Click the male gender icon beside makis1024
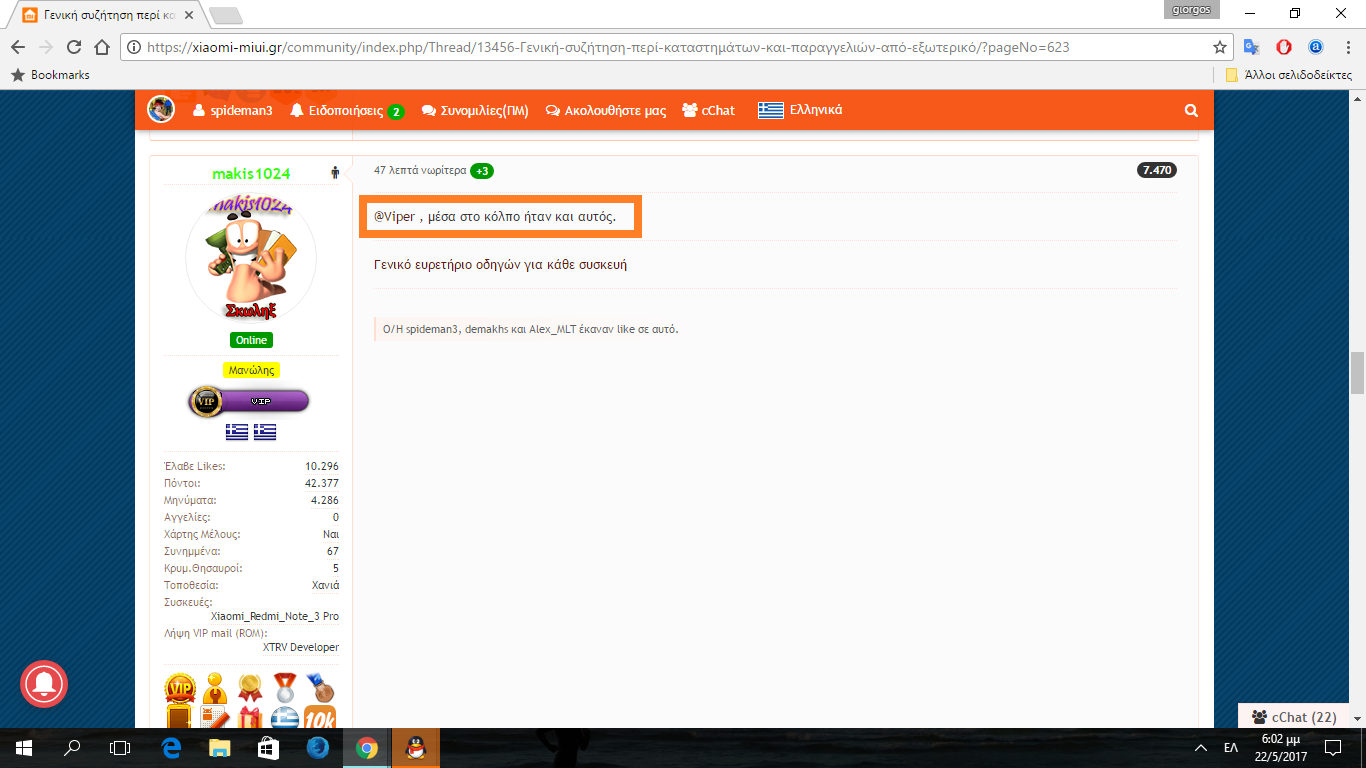 tap(335, 173)
